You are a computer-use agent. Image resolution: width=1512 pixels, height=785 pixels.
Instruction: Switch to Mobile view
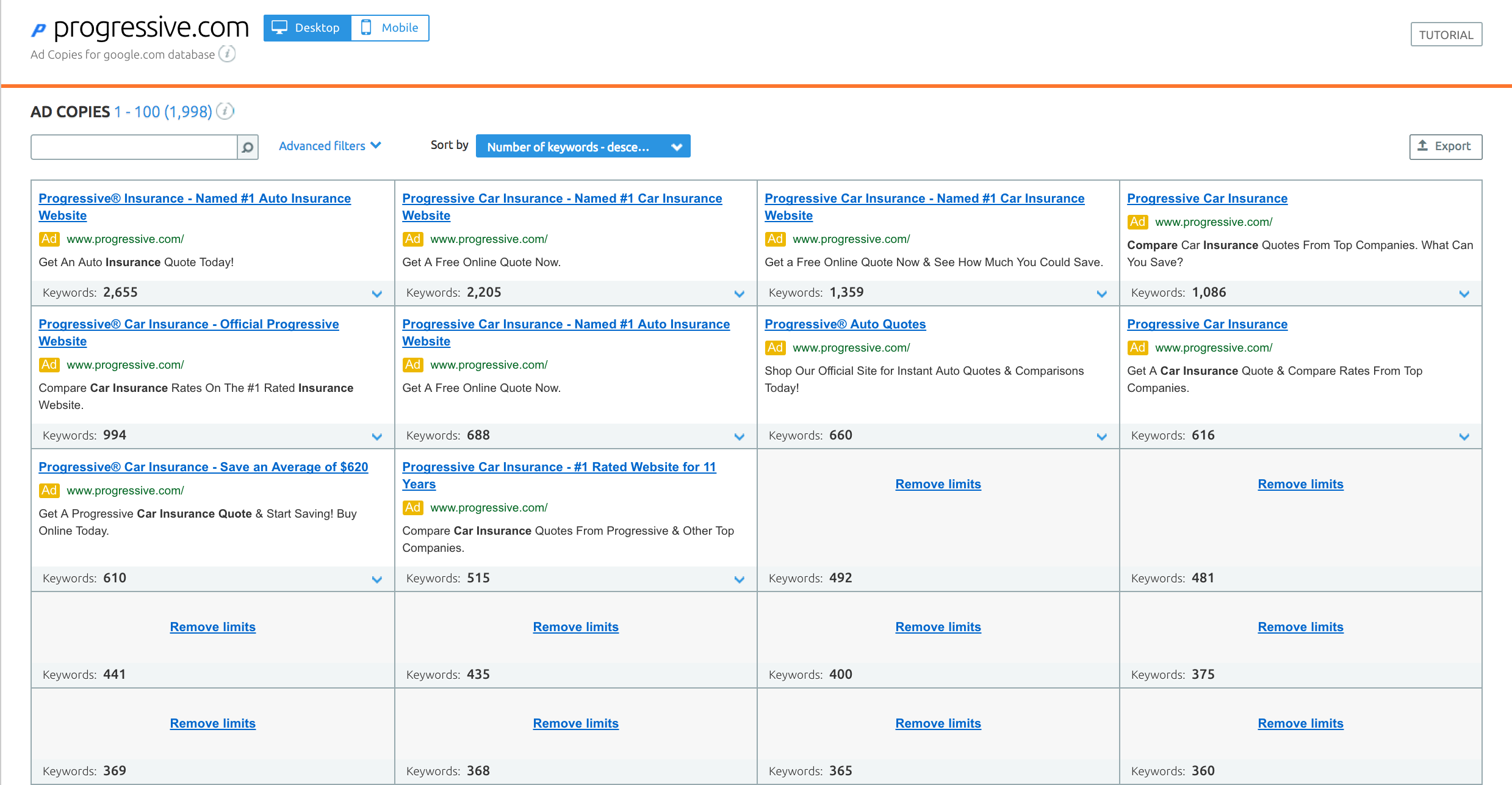point(391,28)
